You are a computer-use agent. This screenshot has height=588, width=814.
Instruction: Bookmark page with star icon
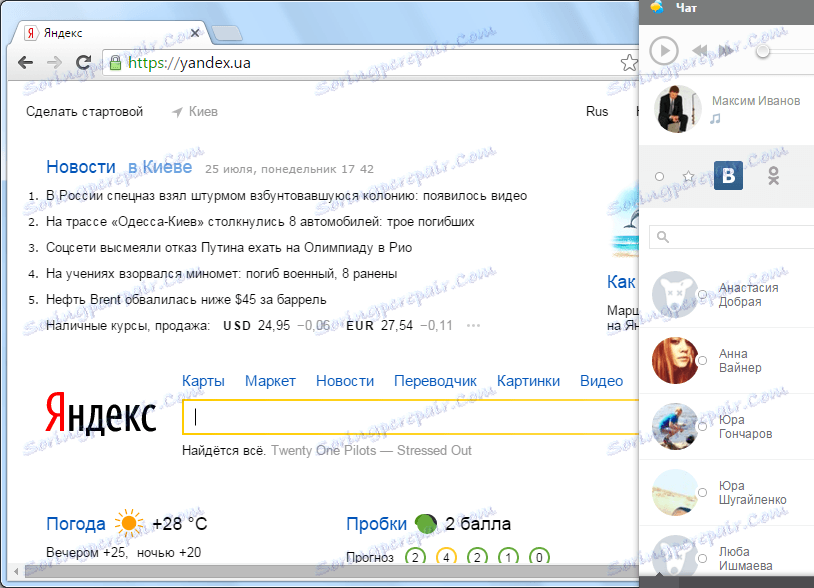[629, 63]
